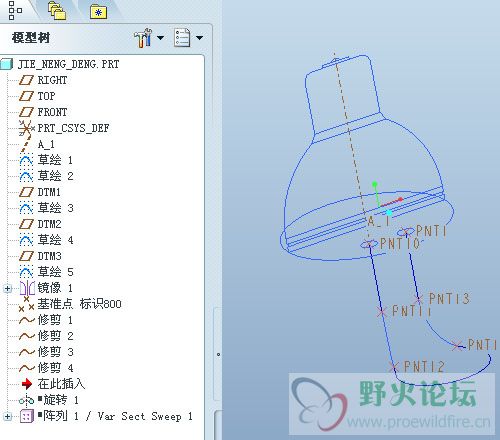Image resolution: width=500 pixels, height=440 pixels.
Task: Select sketch 草绘 2 feature
Action: pos(55,176)
